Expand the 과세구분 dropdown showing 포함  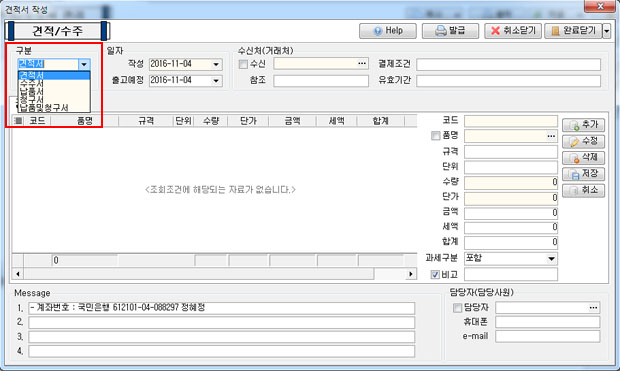coord(551,259)
